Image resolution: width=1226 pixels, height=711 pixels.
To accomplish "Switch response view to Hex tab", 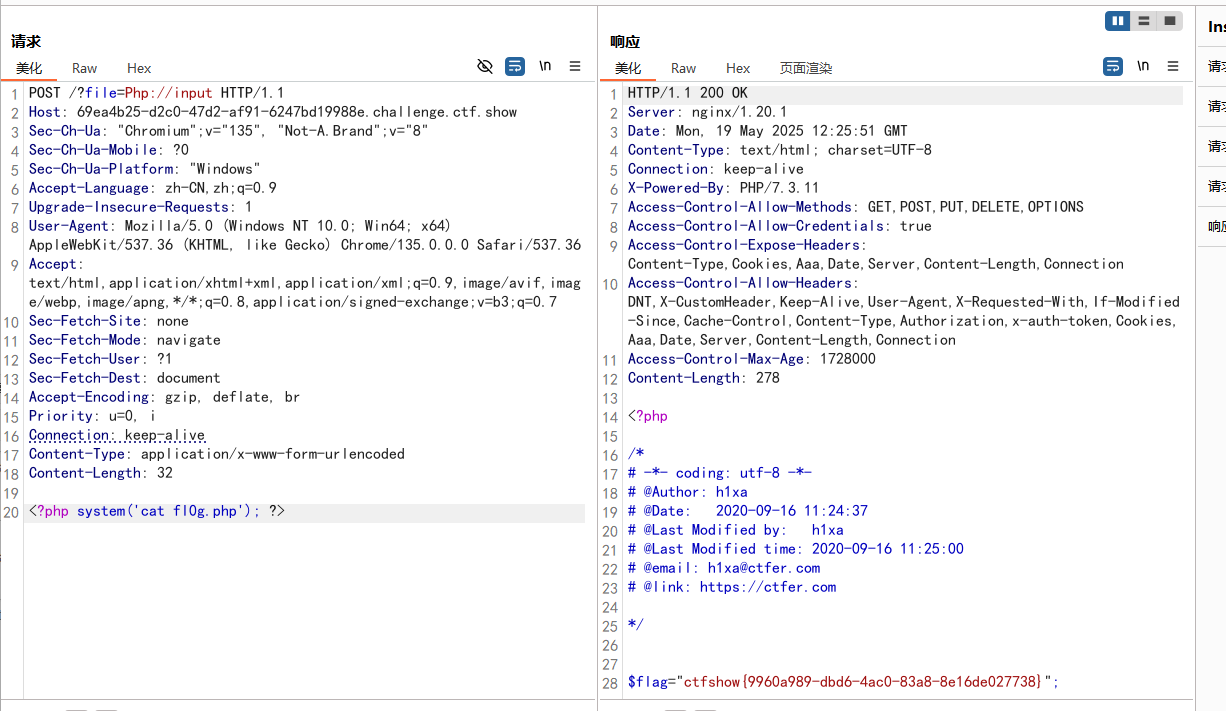I will (738, 68).
